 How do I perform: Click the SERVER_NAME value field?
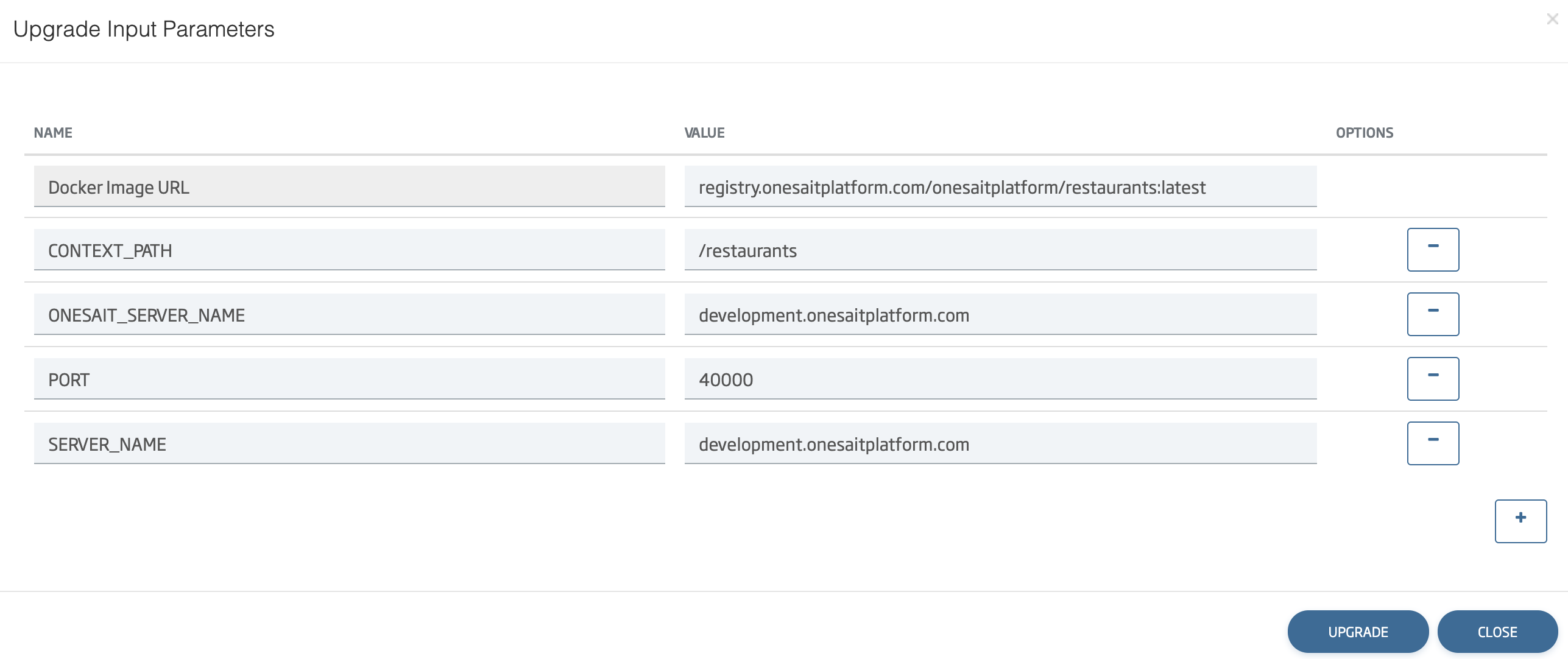coord(1000,444)
